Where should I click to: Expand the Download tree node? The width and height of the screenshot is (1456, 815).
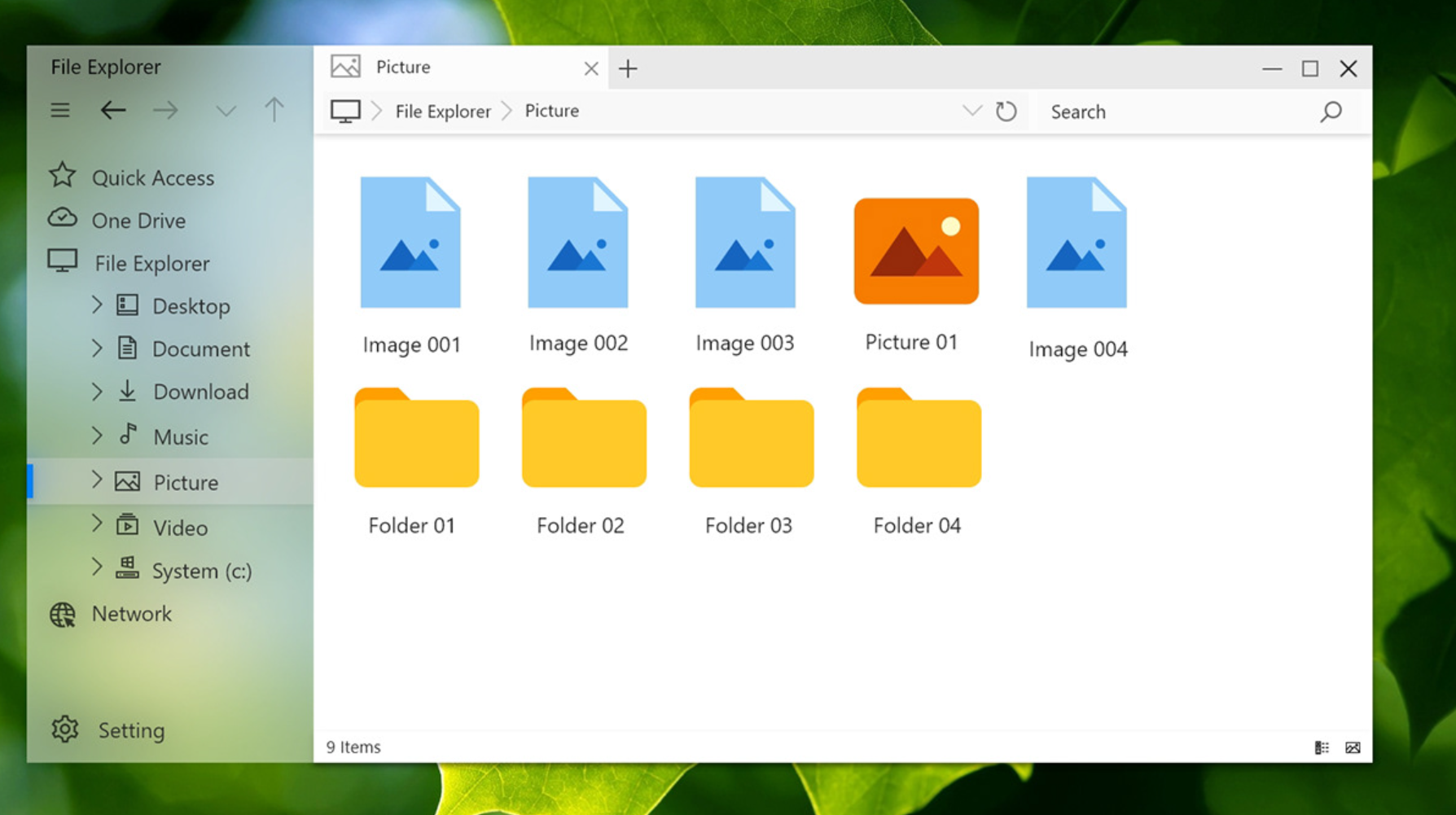[x=97, y=392]
